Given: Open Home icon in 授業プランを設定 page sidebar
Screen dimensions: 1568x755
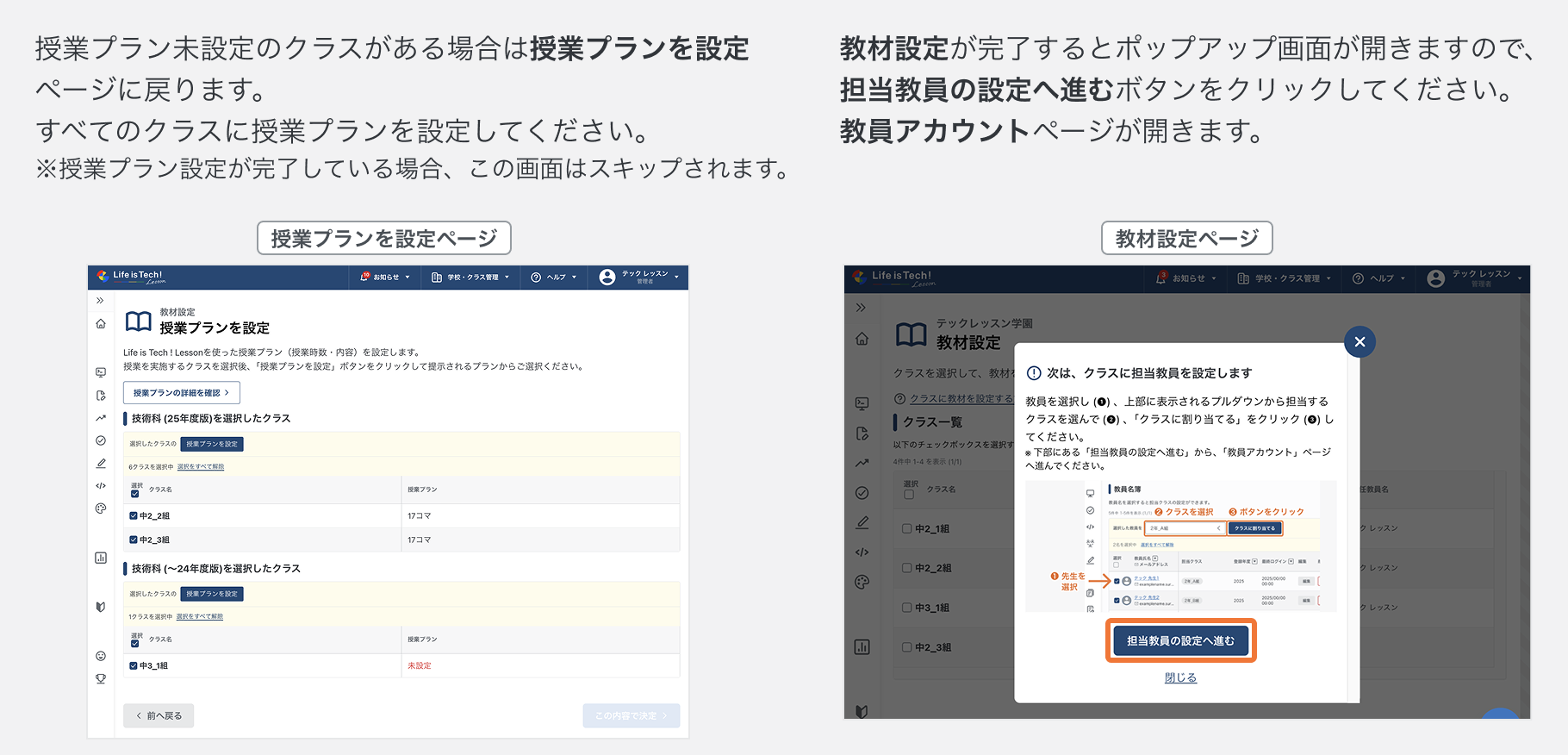Looking at the screenshot, I should tap(101, 324).
